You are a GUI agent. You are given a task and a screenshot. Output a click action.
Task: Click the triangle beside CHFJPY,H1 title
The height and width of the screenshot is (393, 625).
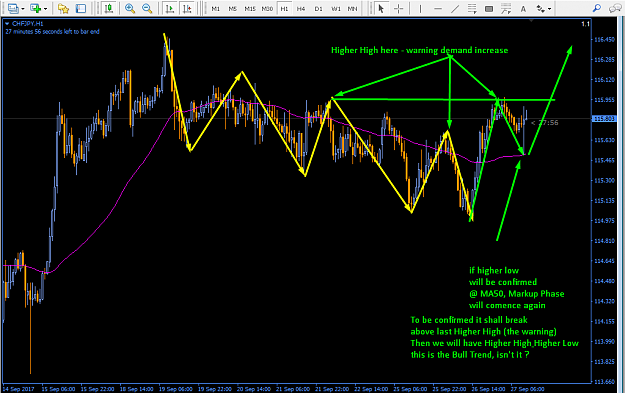[7, 24]
